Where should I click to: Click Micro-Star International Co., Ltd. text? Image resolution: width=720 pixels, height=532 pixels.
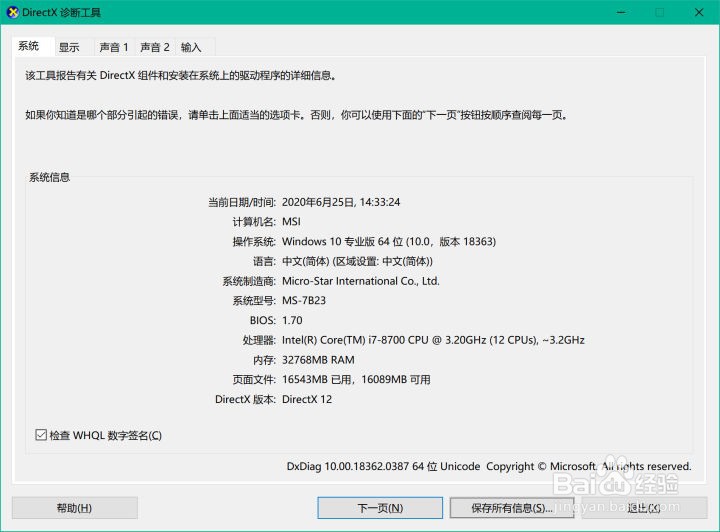pos(360,281)
